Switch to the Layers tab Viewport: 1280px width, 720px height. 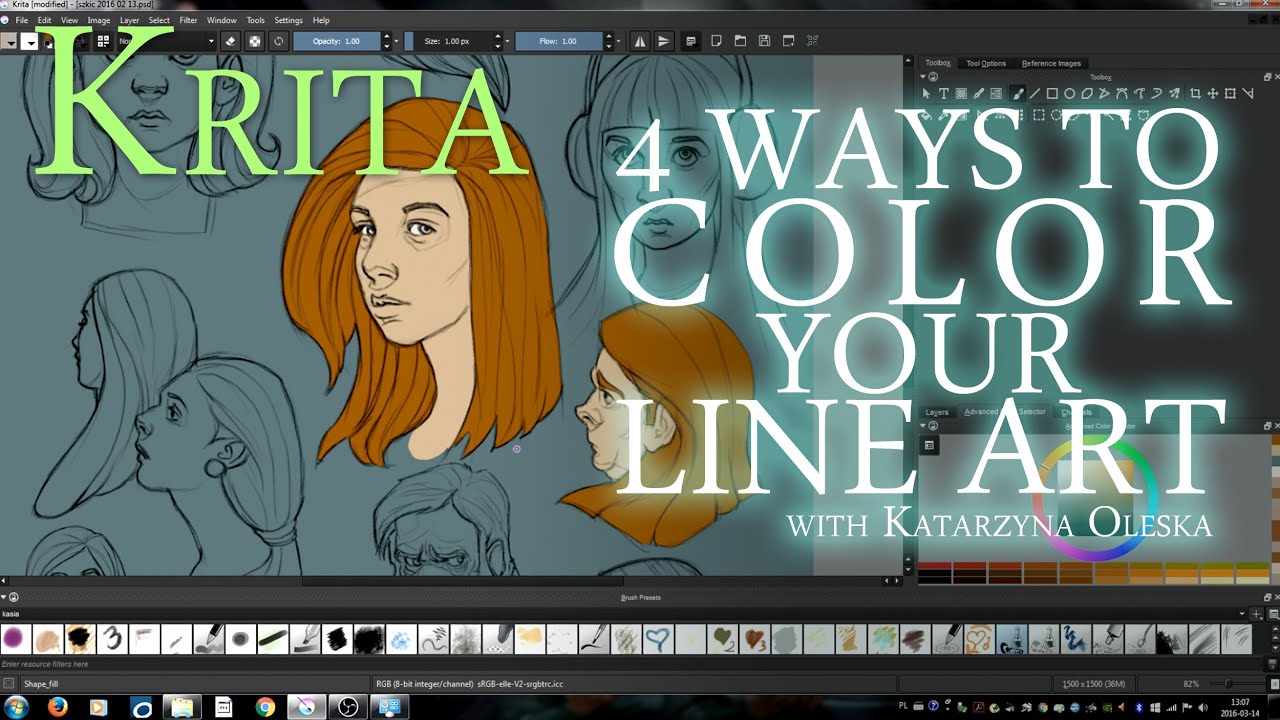[937, 412]
